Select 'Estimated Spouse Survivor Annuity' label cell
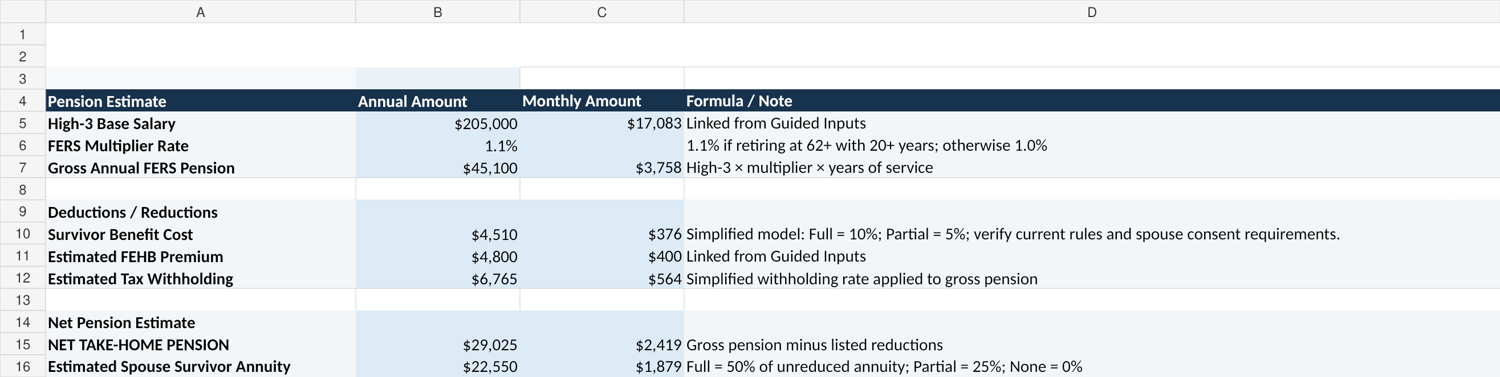The height and width of the screenshot is (377, 1500). click(201, 366)
